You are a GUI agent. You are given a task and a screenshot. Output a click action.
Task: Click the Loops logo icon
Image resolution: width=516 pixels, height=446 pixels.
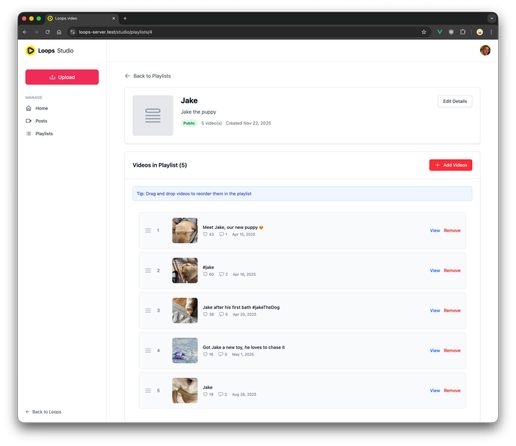click(30, 50)
